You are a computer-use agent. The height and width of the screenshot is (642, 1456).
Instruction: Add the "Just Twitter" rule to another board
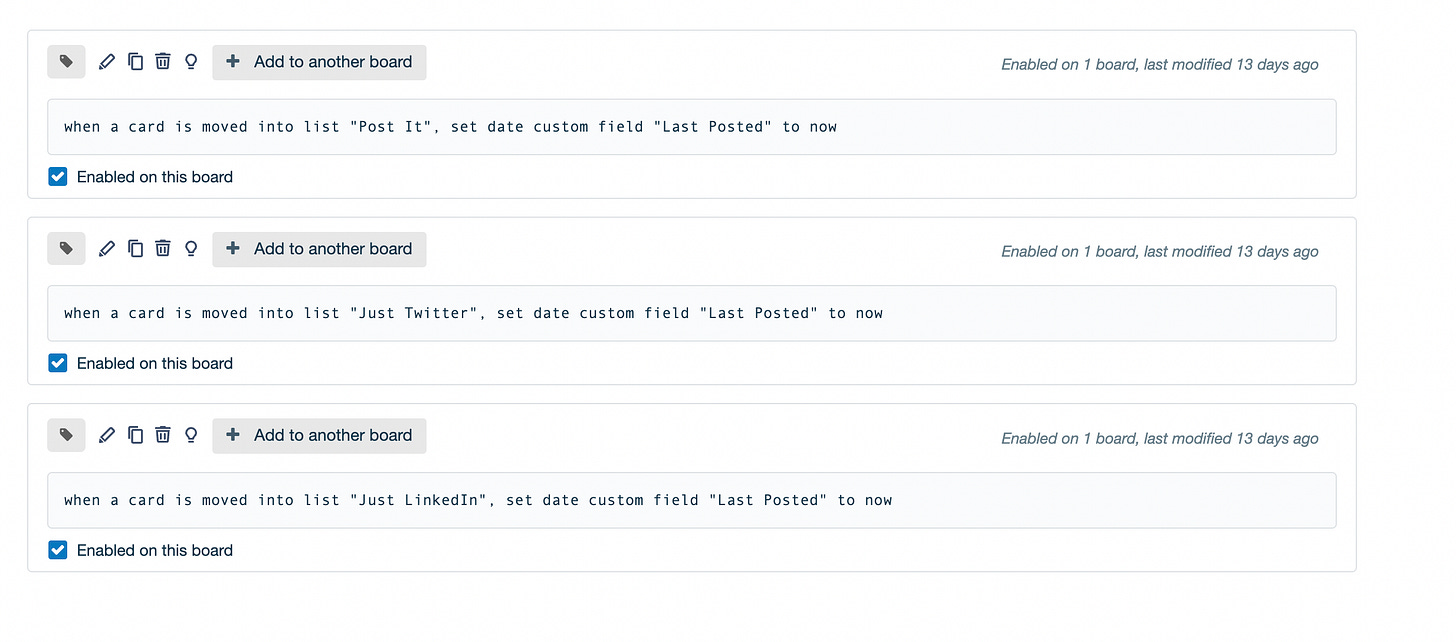[319, 249]
